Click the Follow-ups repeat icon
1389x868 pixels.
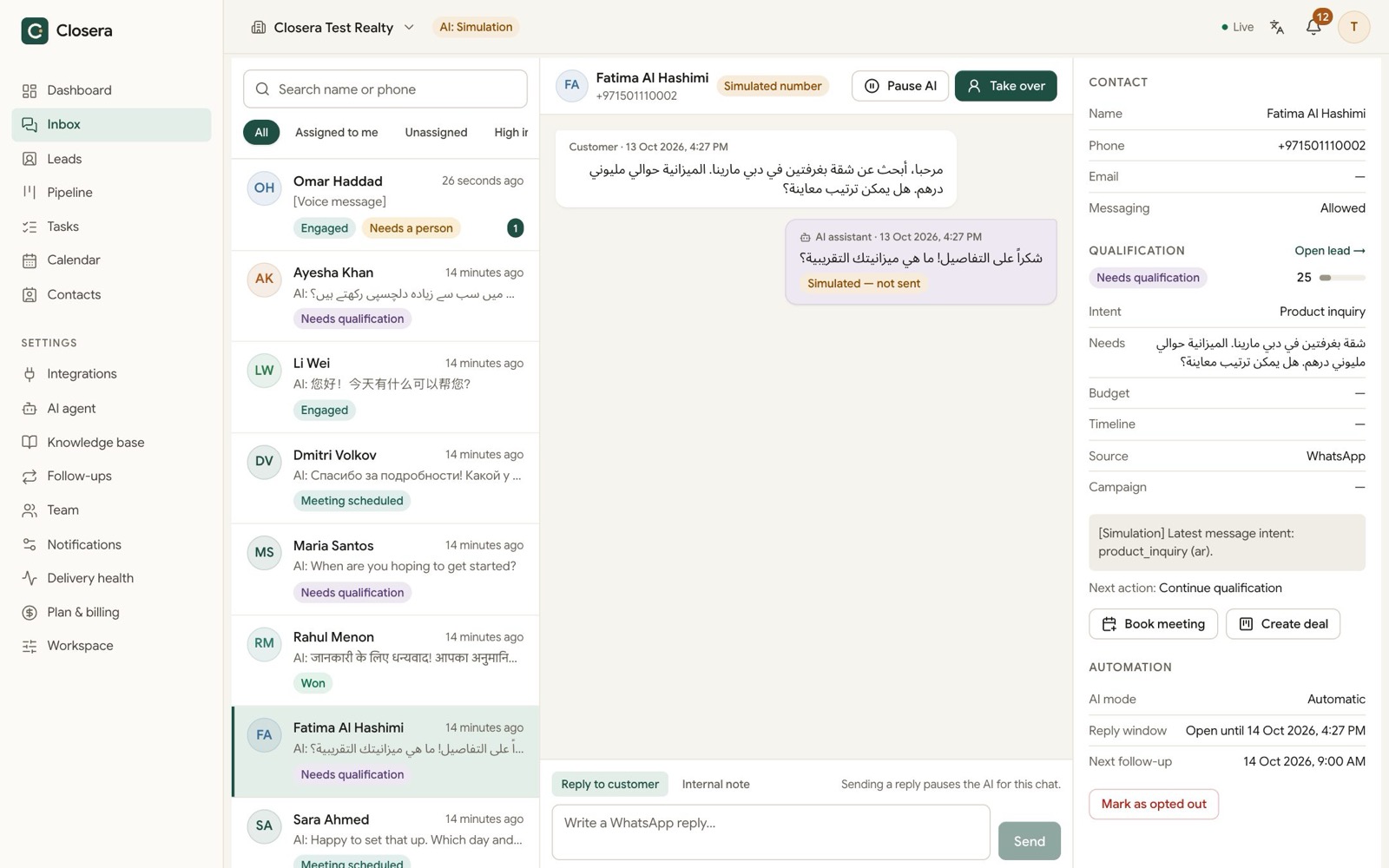(30, 477)
